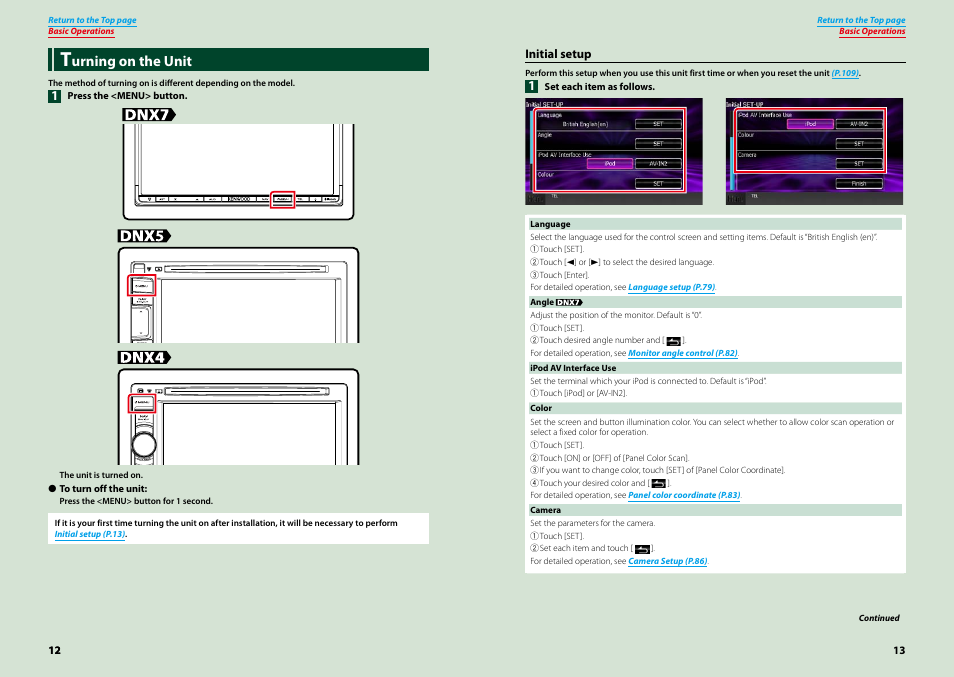Click Language SET button in the setup screenshot
The width and height of the screenshot is (954, 677).
658,124
